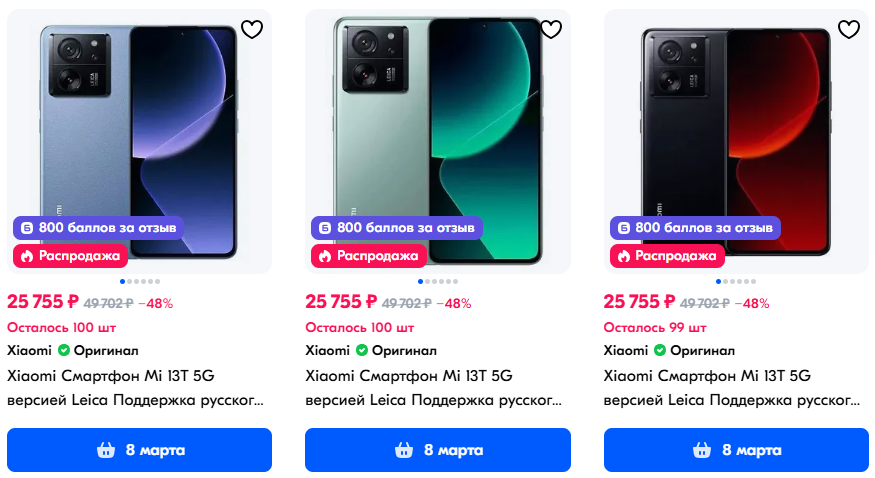Image resolution: width=875 pixels, height=478 pixels.
Task: Click the Распродажа badge on the green phone
Action: coord(367,256)
